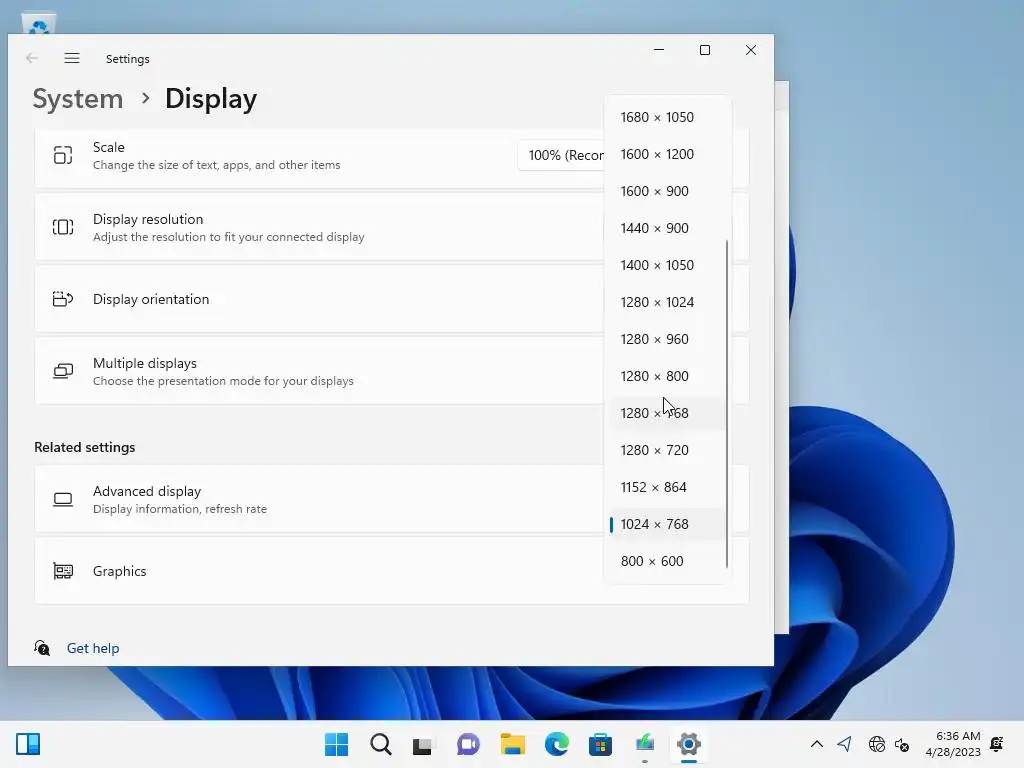Open File Explorer from the taskbar
This screenshot has width=1024, height=768.
[x=513, y=744]
